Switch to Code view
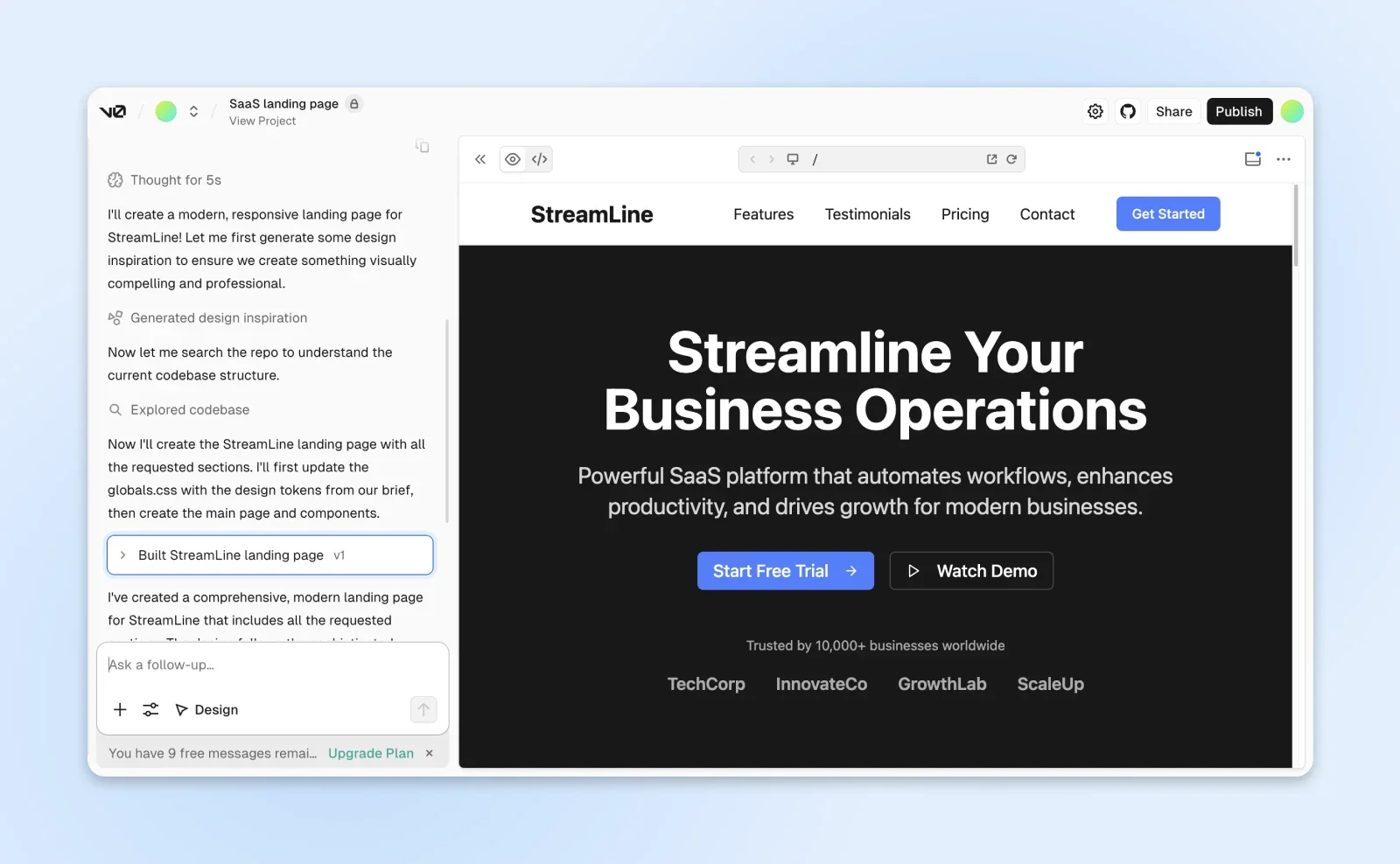Image resolution: width=1400 pixels, height=864 pixels. coord(539,159)
